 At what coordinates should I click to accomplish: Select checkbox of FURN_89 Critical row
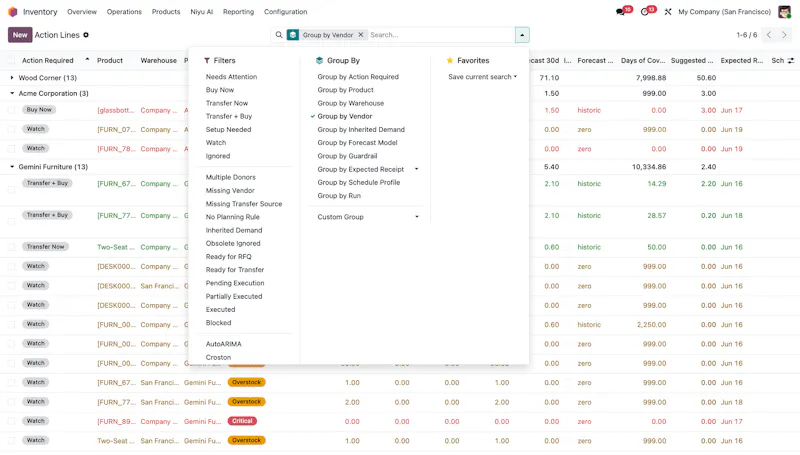(x=11, y=421)
